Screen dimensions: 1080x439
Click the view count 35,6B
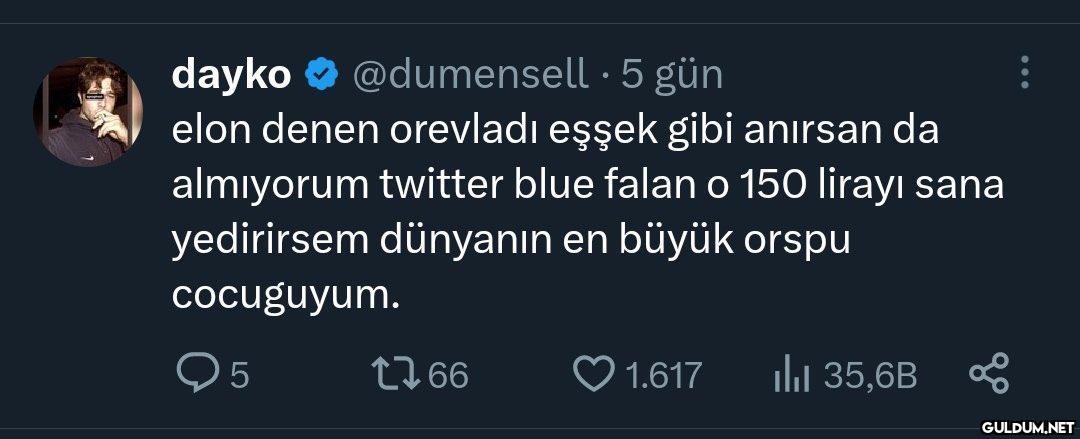[871, 376]
